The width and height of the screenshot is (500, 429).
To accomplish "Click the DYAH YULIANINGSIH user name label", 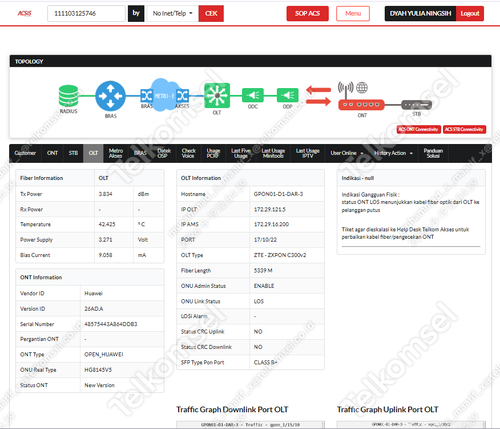I will (420, 14).
